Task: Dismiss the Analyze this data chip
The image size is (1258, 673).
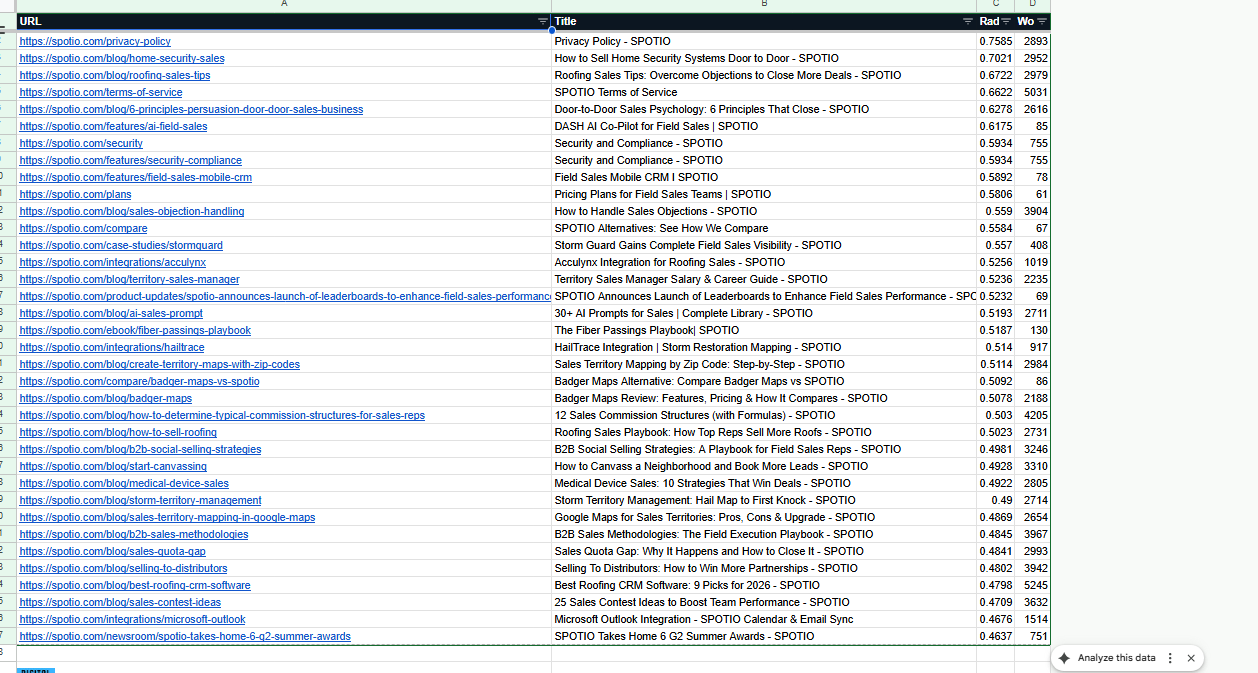Action: click(x=1191, y=658)
